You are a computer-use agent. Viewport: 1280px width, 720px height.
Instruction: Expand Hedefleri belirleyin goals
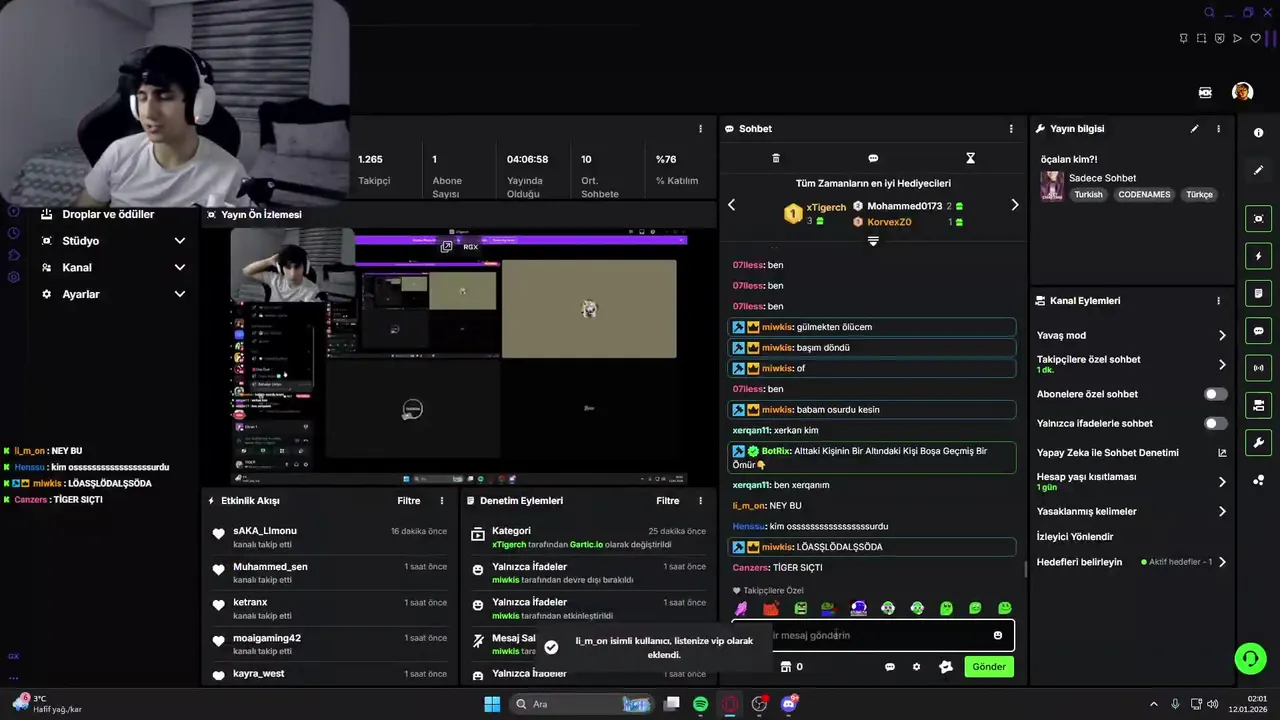[1222, 562]
